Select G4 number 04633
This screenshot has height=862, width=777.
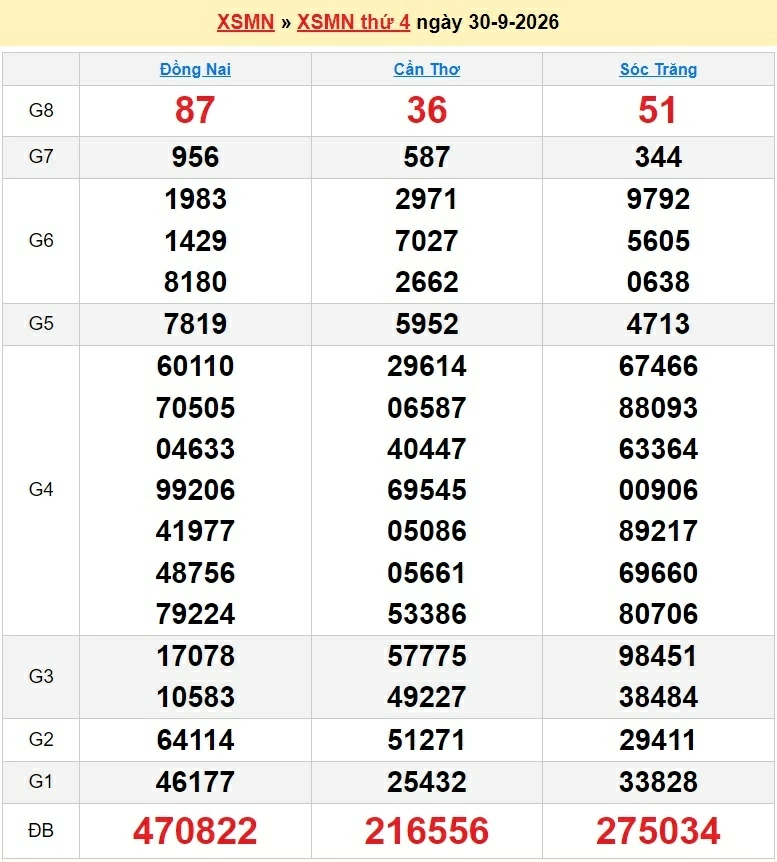(x=195, y=449)
